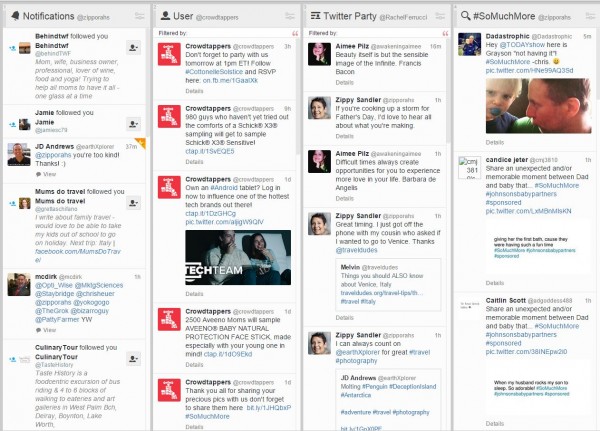Open Twitter Party column settings icon
The height and width of the screenshot is (431, 600).
pyautogui.click(x=440, y=16)
